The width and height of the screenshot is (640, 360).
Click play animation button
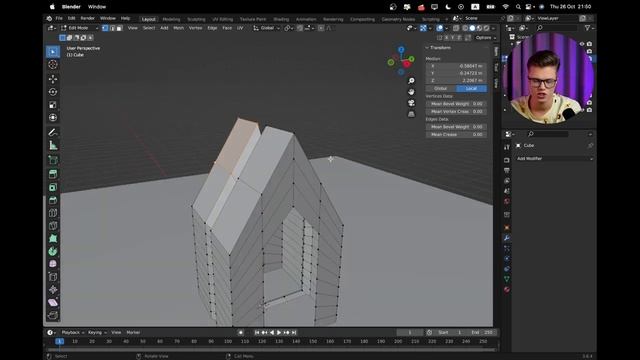point(279,333)
